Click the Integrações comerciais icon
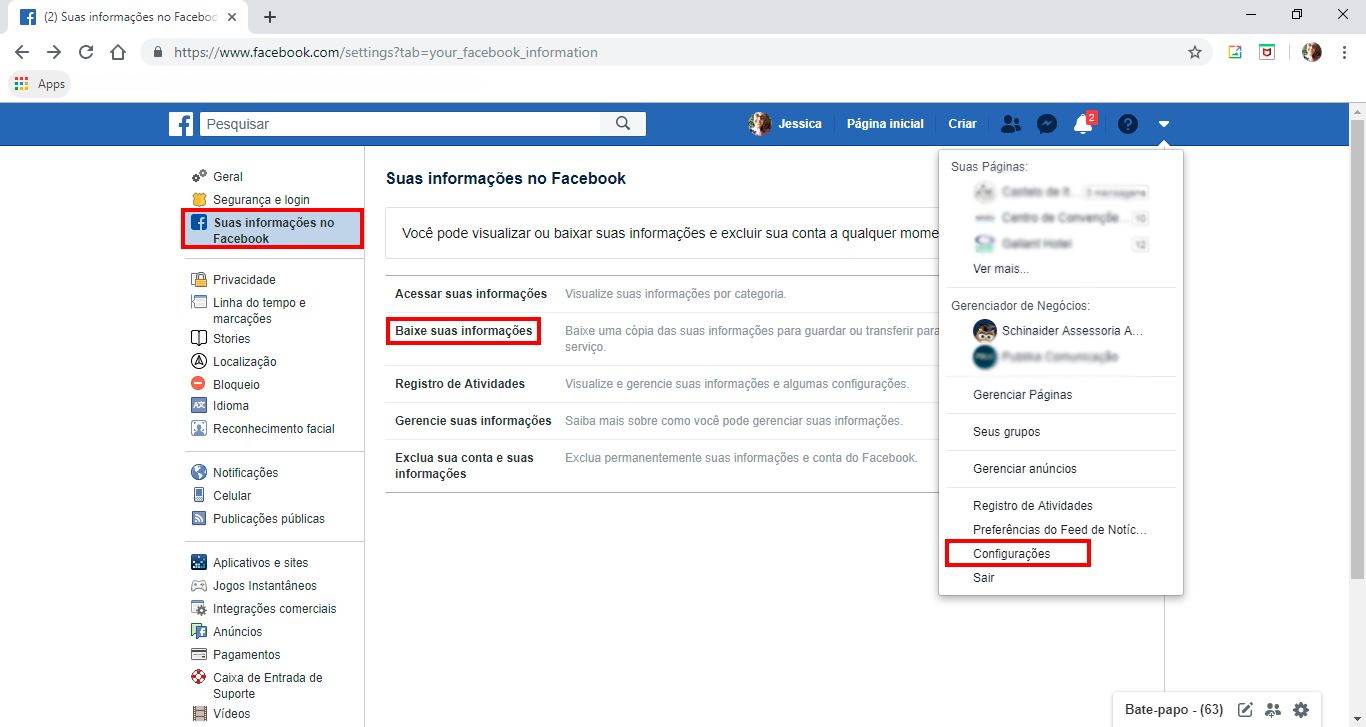 click(x=198, y=609)
